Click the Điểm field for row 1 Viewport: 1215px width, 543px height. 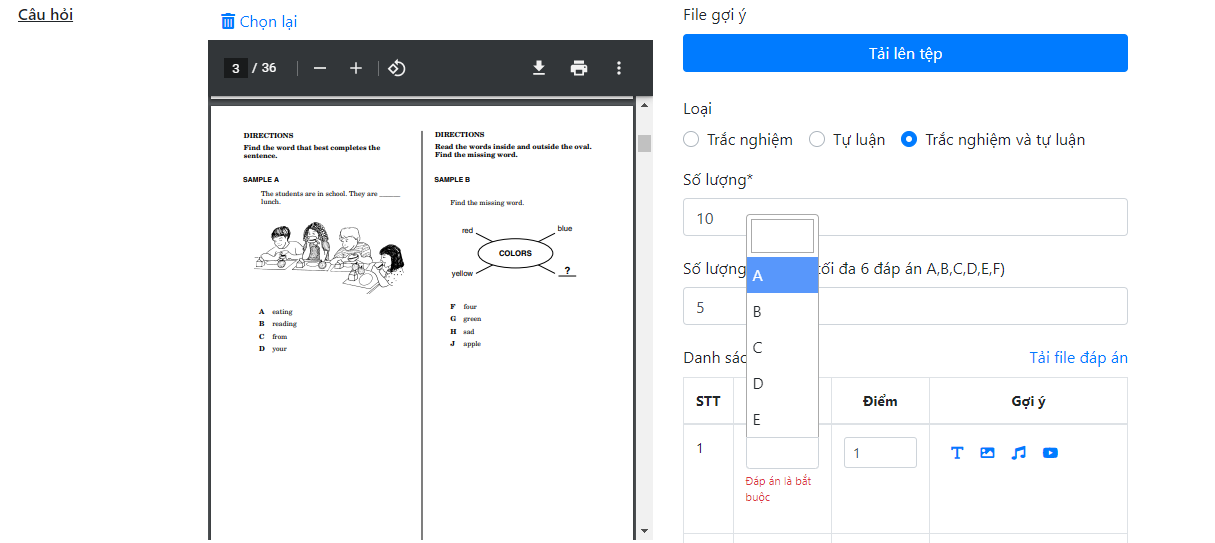(880, 453)
